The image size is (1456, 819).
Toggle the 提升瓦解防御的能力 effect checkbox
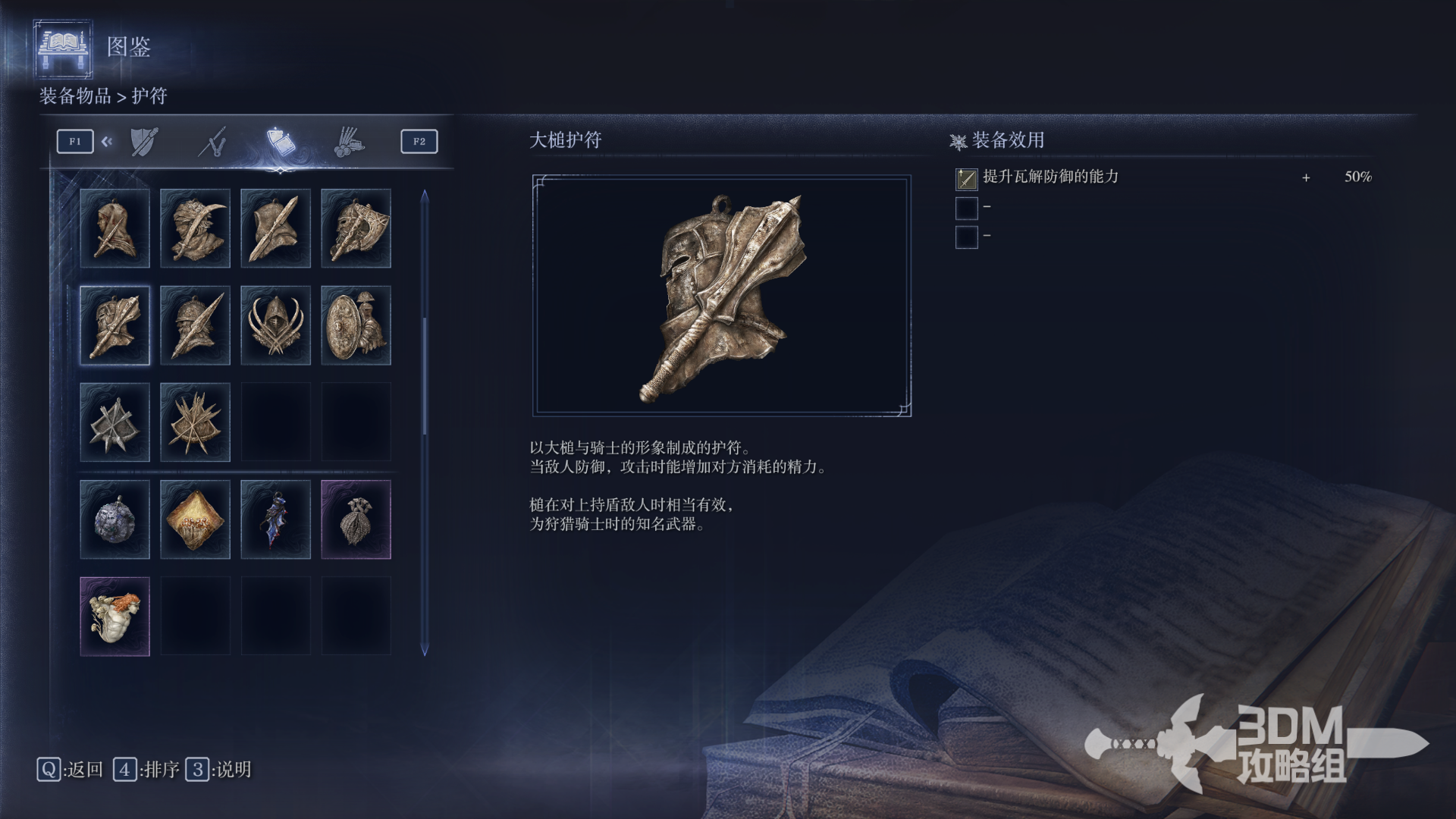966,179
